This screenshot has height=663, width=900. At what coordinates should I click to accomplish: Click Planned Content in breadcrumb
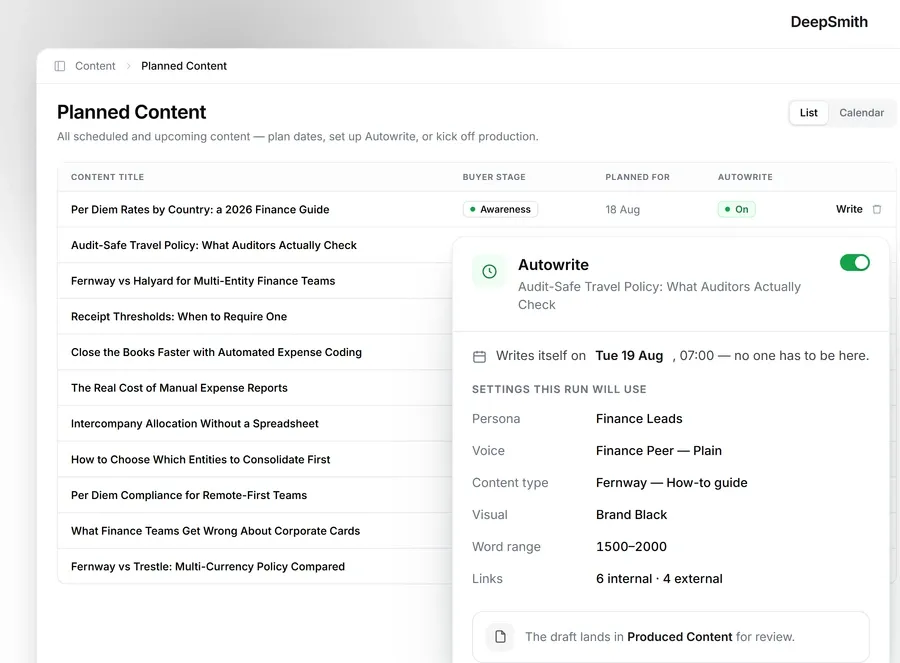(x=184, y=66)
